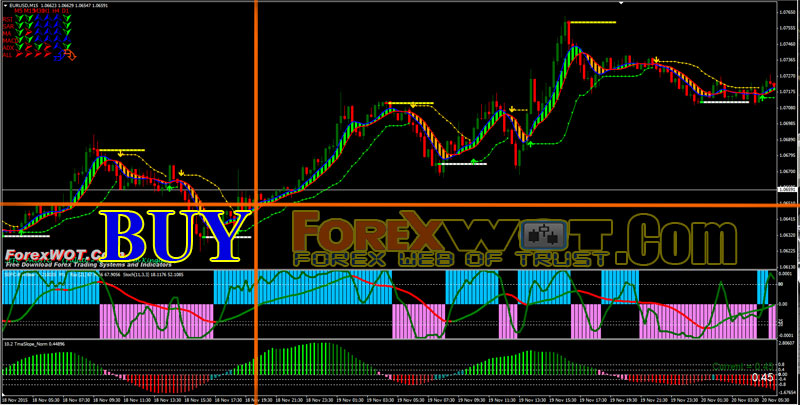Click the H4 timeframe column header
The height and width of the screenshot is (405, 800).
coord(56,11)
